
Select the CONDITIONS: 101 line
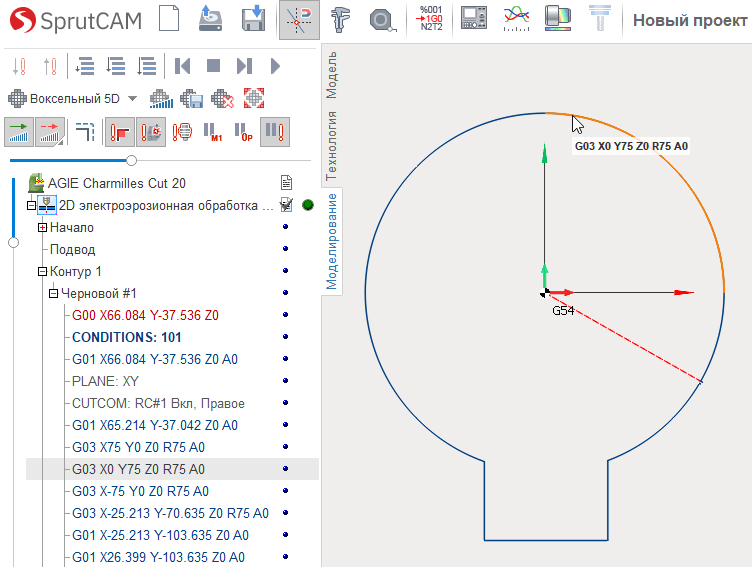(127, 337)
